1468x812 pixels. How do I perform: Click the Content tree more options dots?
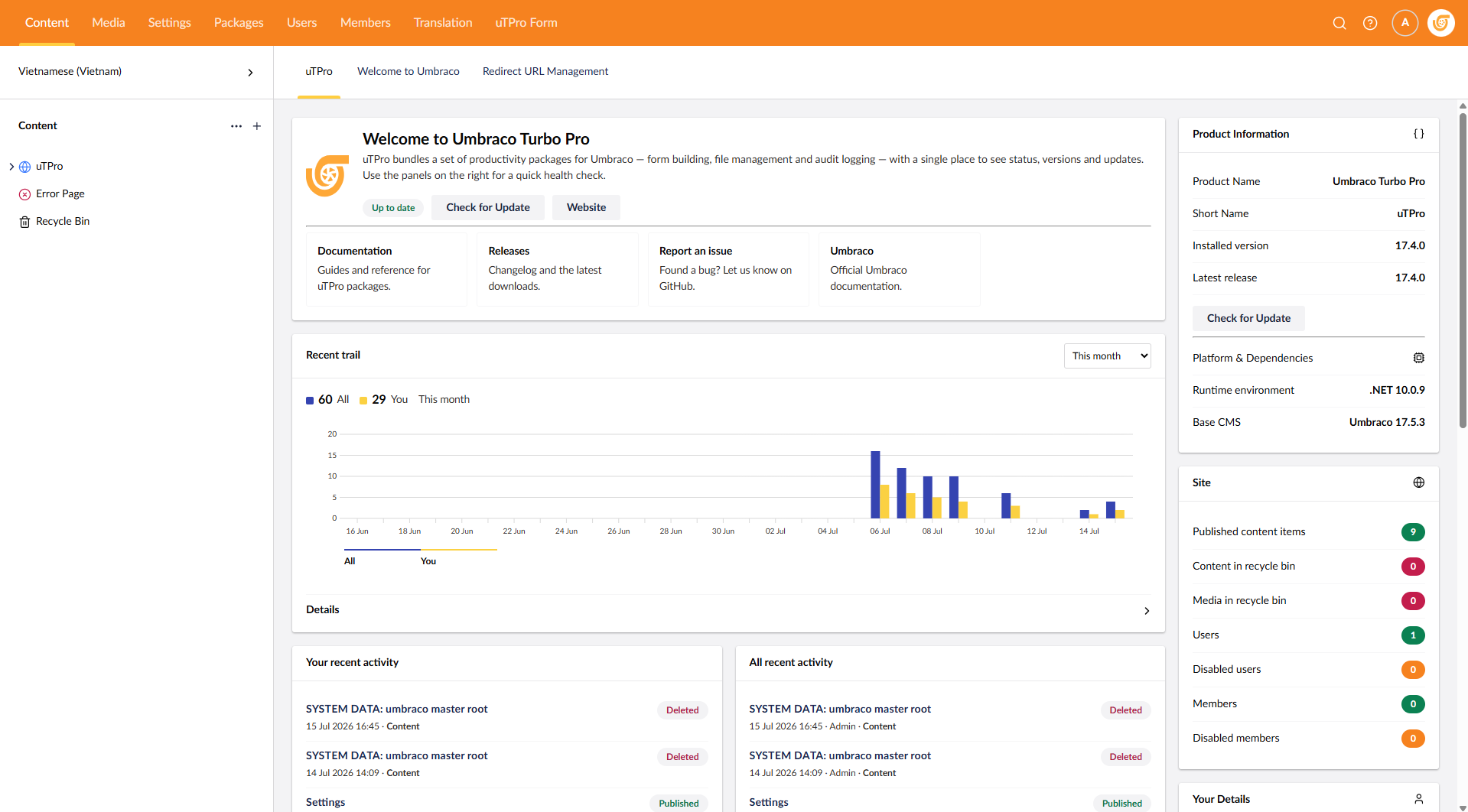pyautogui.click(x=236, y=126)
